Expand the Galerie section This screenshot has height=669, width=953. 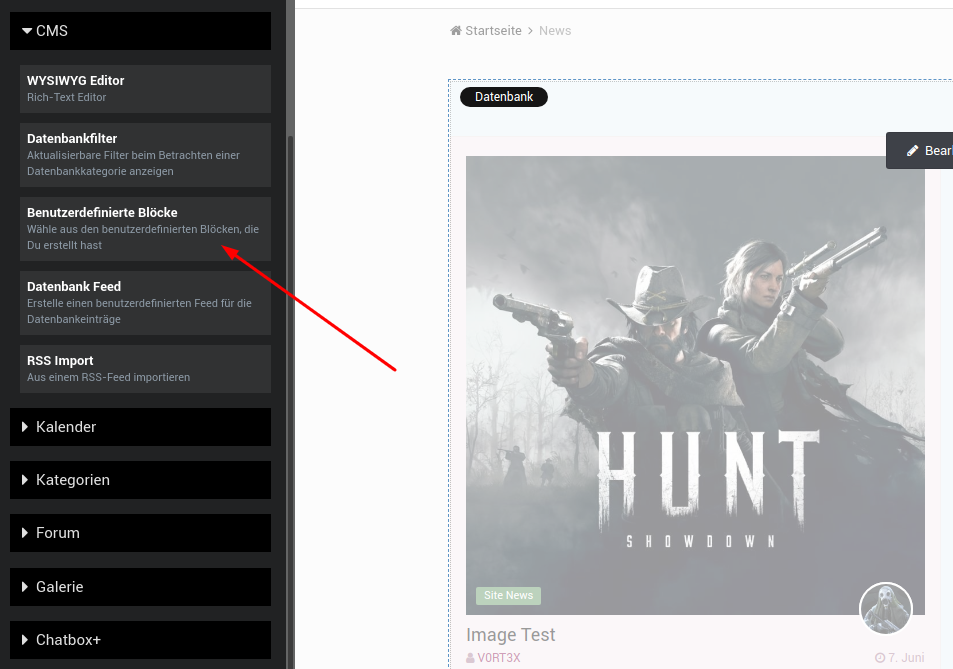(140, 587)
